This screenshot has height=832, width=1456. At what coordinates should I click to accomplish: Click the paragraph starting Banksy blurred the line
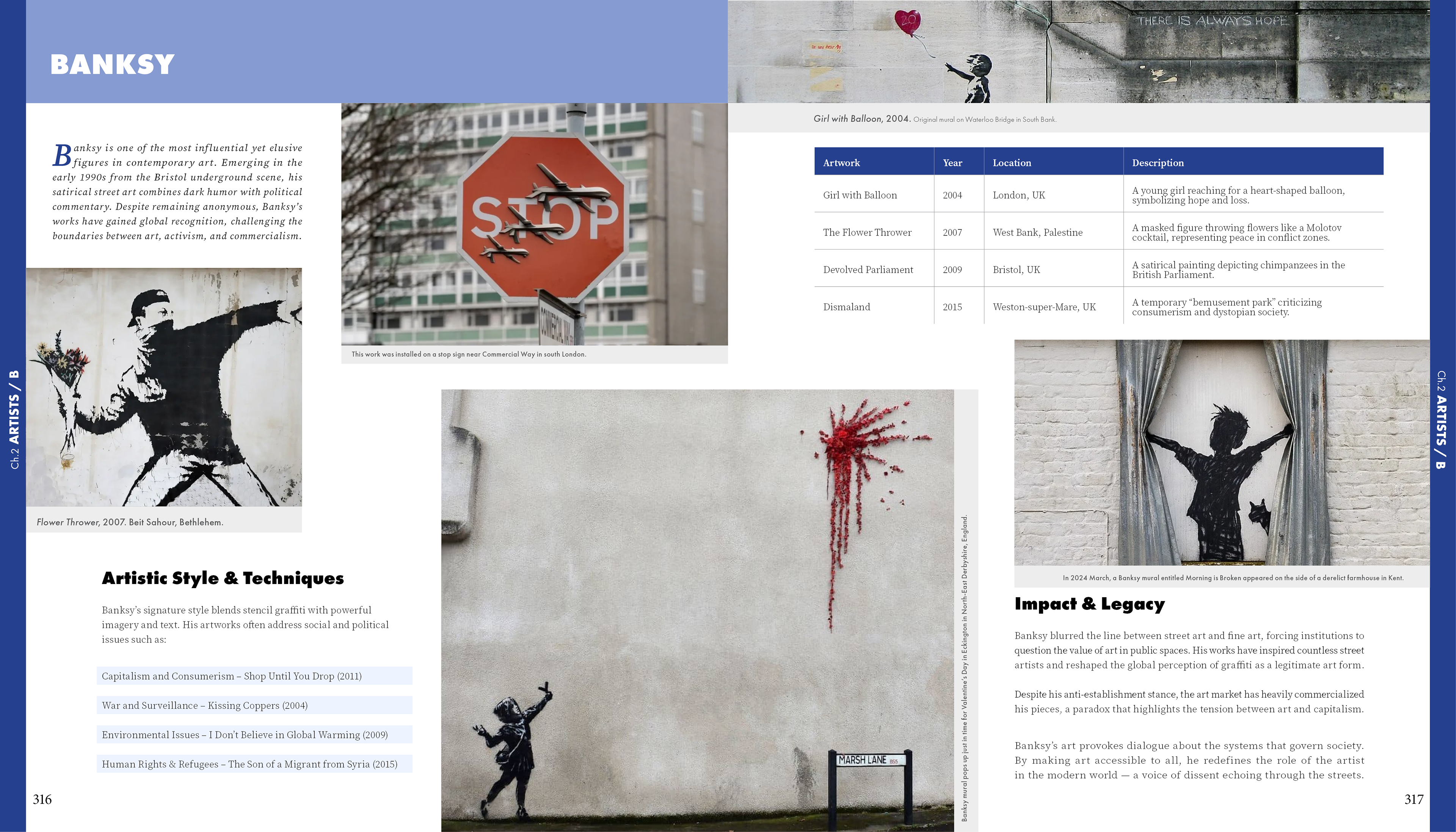[x=1189, y=650]
